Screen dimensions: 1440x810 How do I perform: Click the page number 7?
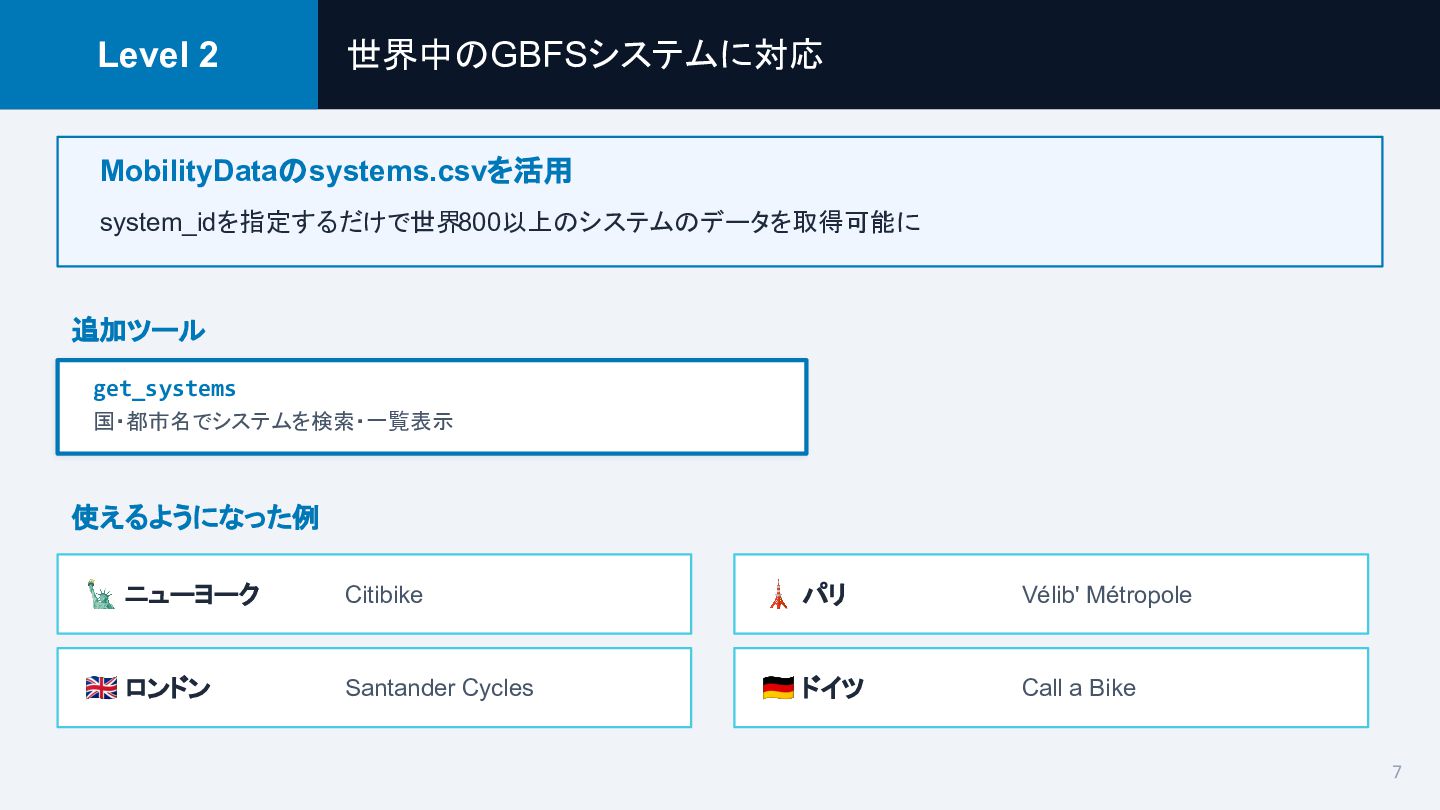pyautogui.click(x=1397, y=772)
